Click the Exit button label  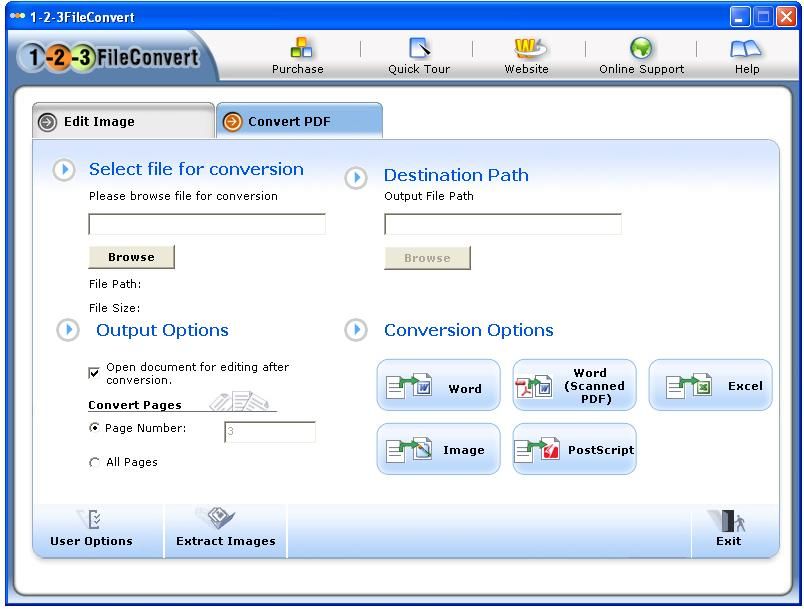[728, 541]
